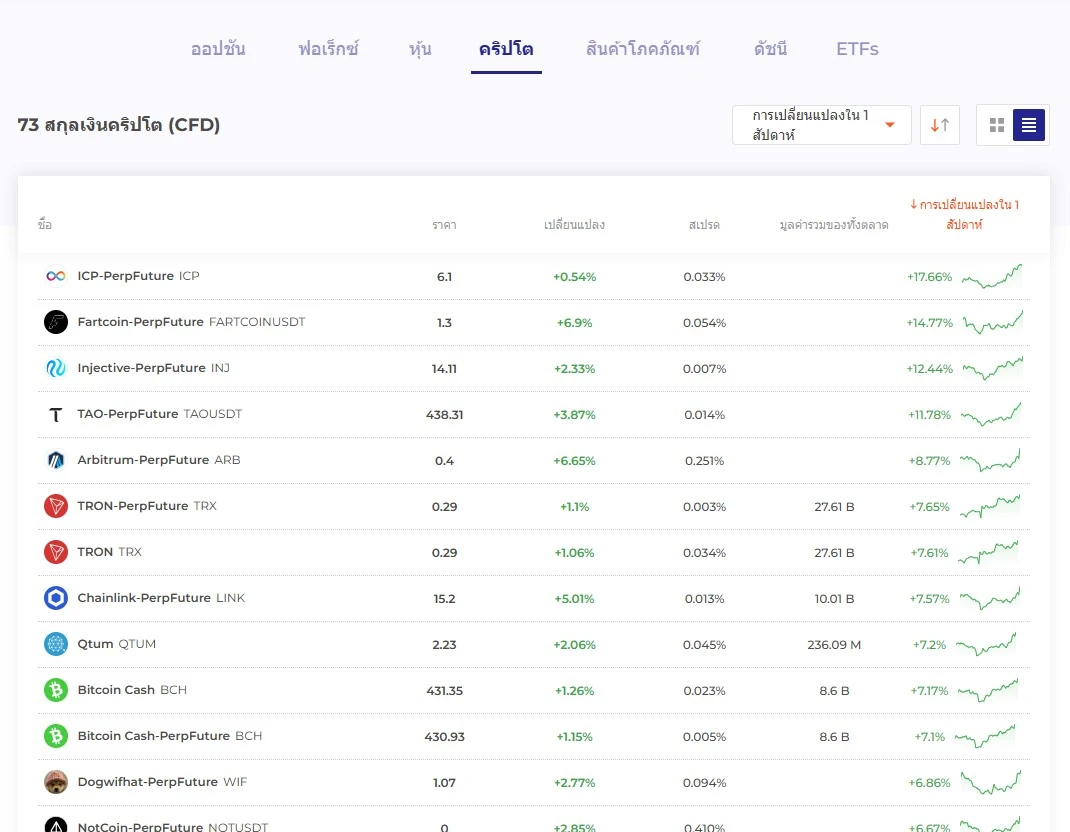Open the ออปชัน tab

(218, 49)
